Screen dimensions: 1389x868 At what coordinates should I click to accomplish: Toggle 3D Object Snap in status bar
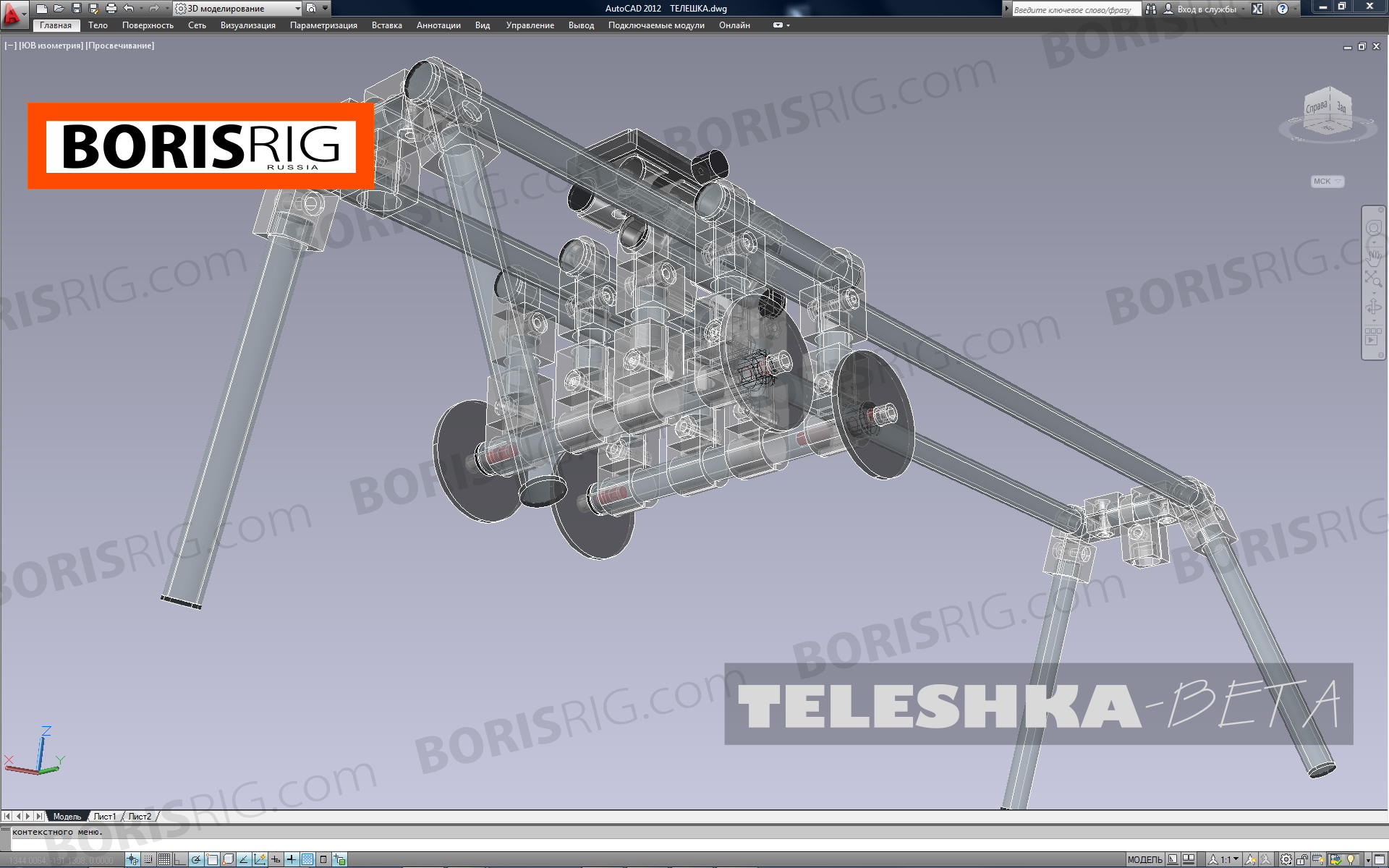(228, 860)
